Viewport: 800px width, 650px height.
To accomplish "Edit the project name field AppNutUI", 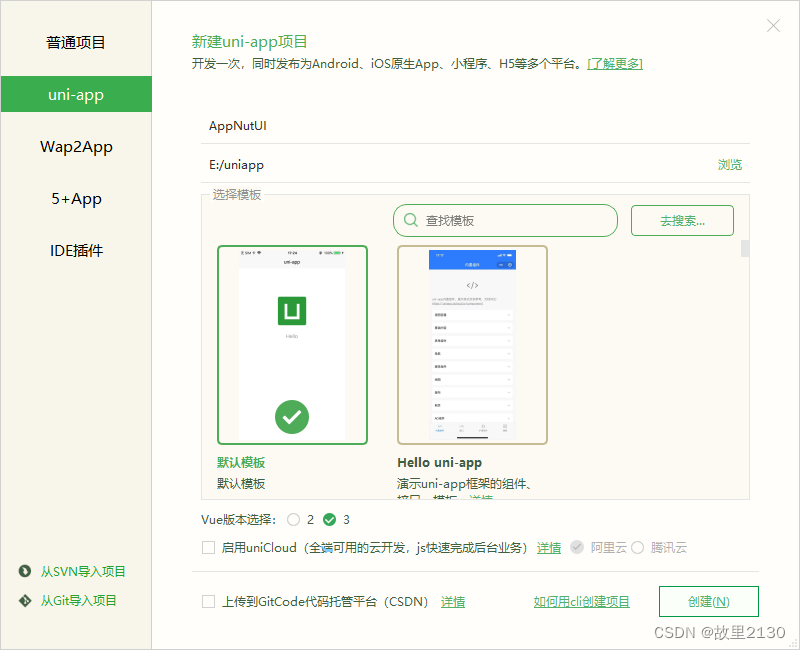I will point(475,126).
